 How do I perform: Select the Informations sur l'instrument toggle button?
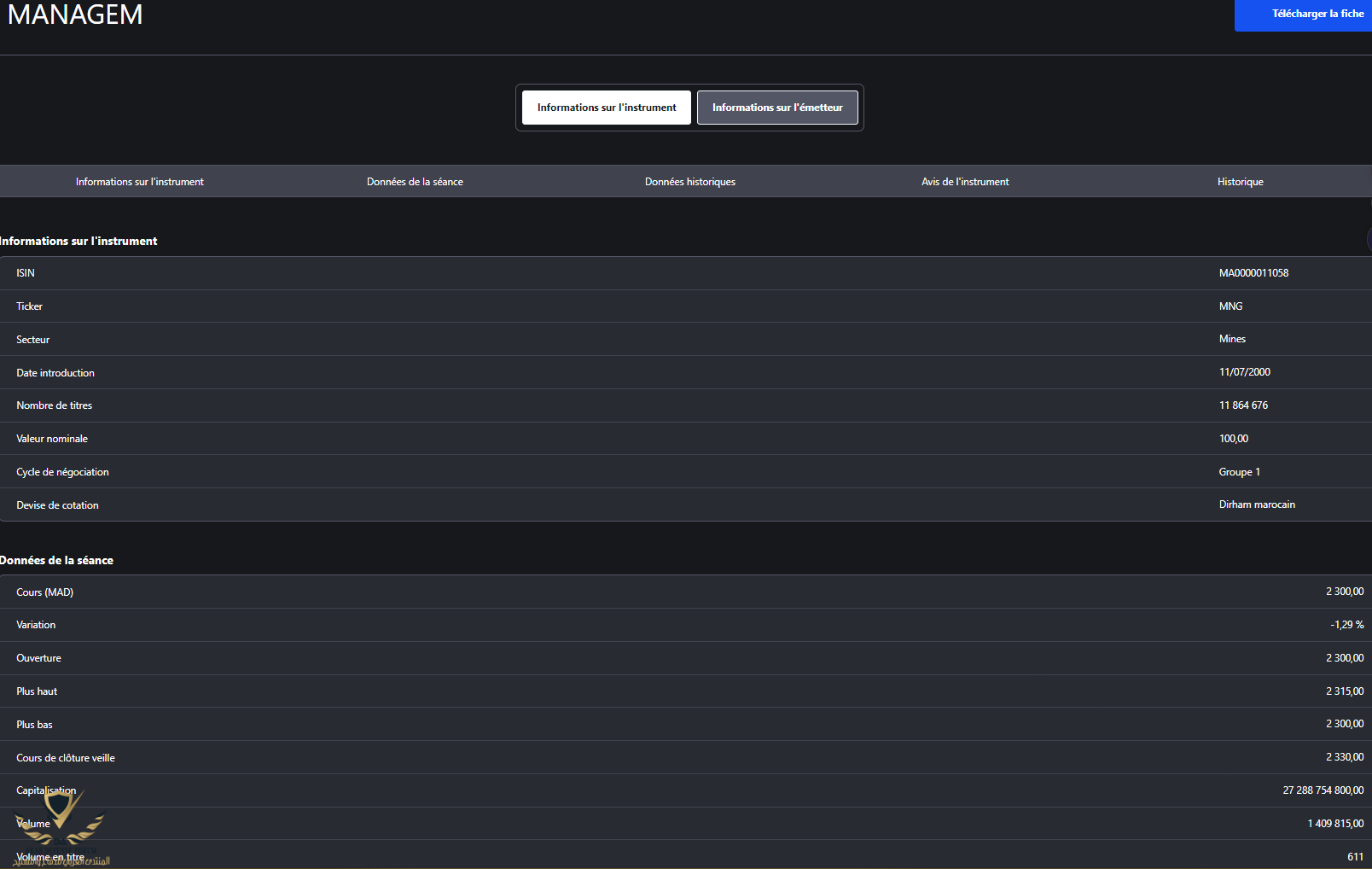[606, 108]
